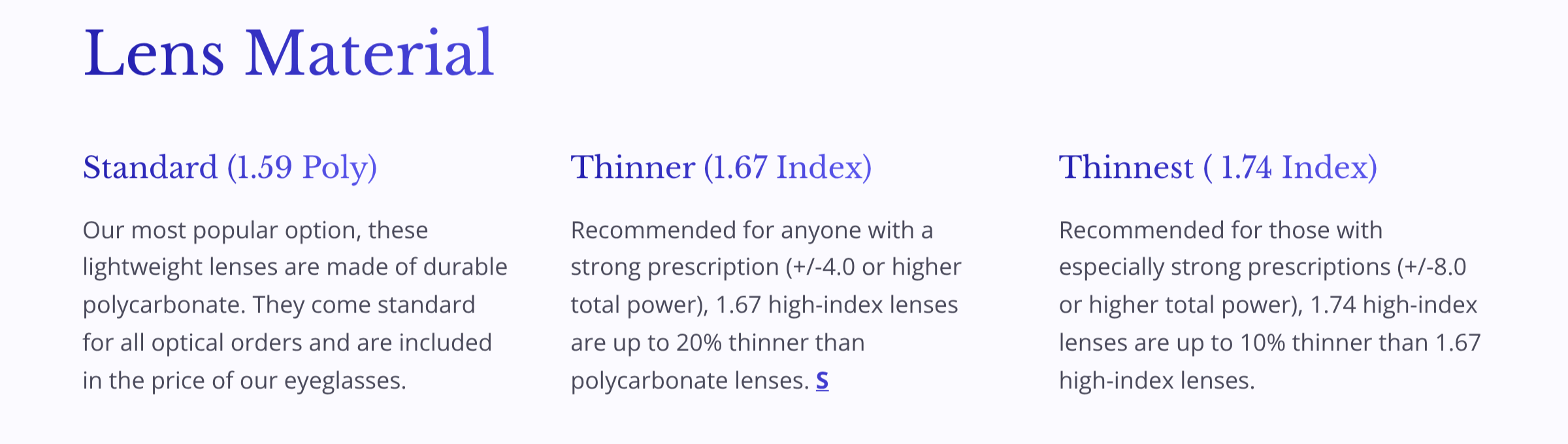Screen dimensions: 1568x444
Task: Click the "1.74 high-index" text in paragraph
Action: pos(1394,305)
